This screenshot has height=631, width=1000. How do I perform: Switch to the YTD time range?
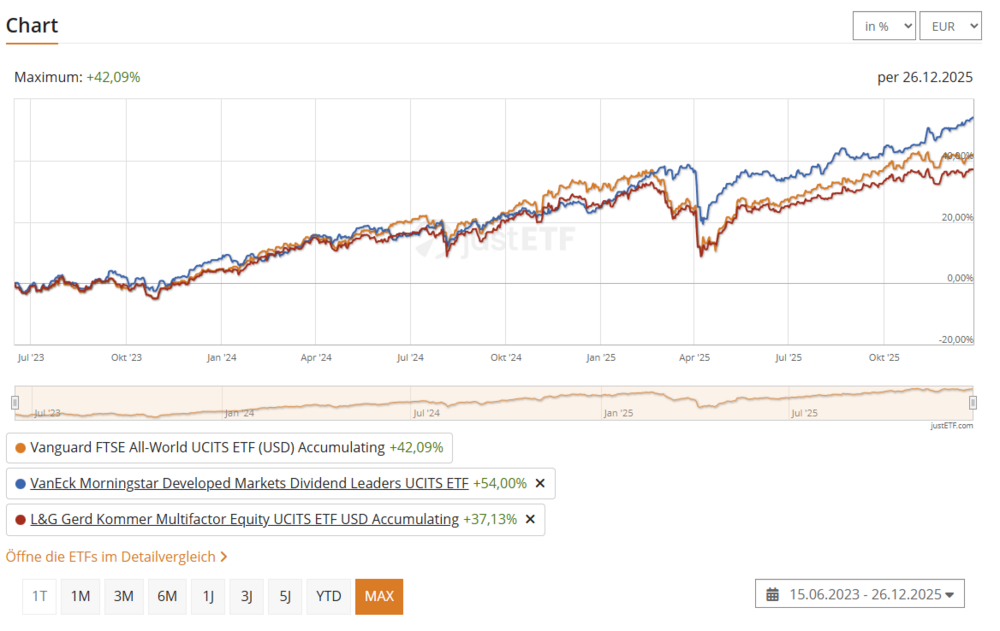tap(328, 597)
